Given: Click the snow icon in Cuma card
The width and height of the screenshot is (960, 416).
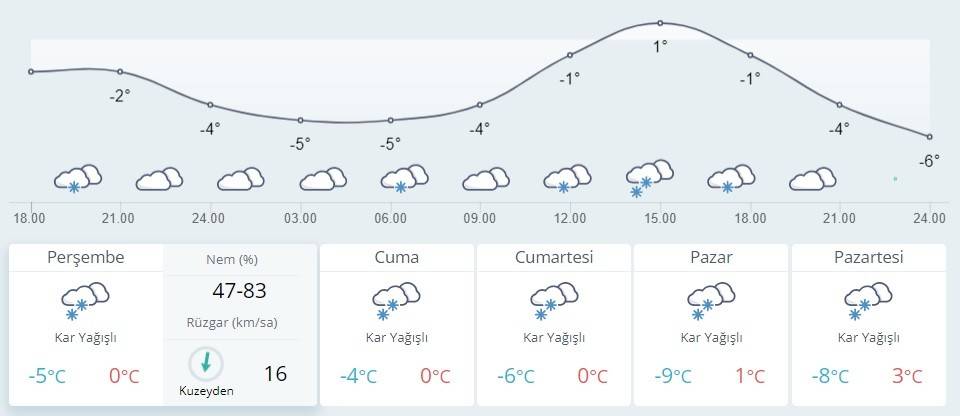Looking at the screenshot, I should [396, 300].
